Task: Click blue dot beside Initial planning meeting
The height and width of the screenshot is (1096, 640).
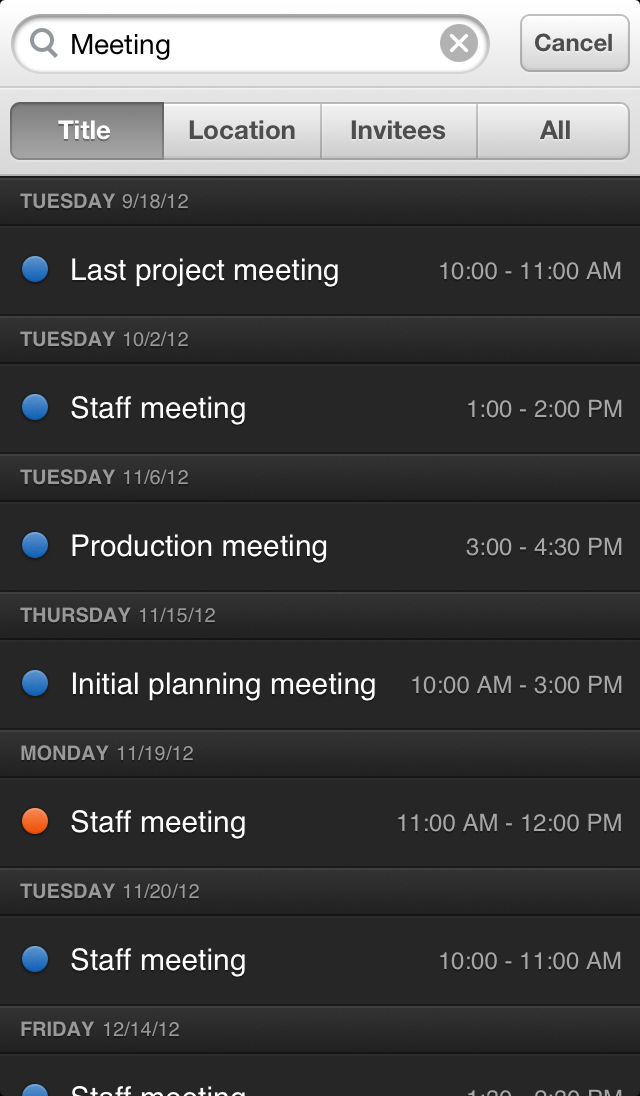Action: tap(35, 683)
